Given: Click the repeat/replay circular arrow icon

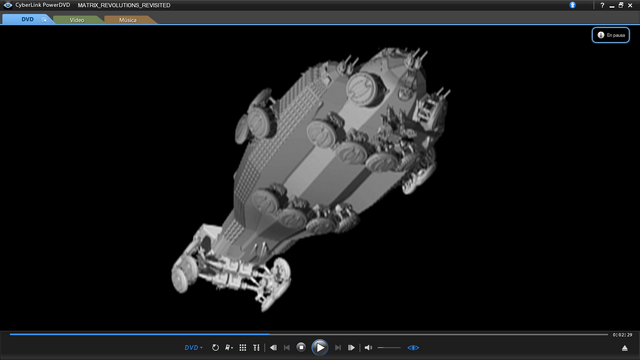Looking at the screenshot, I should pyautogui.click(x=215, y=348).
